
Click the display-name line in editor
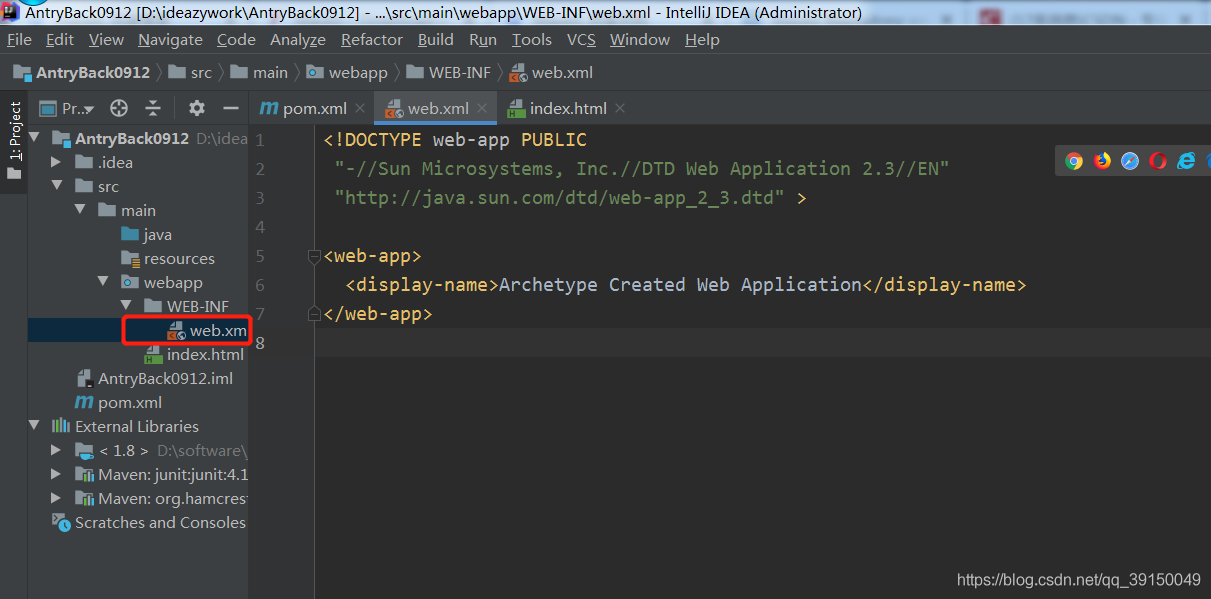pos(686,285)
